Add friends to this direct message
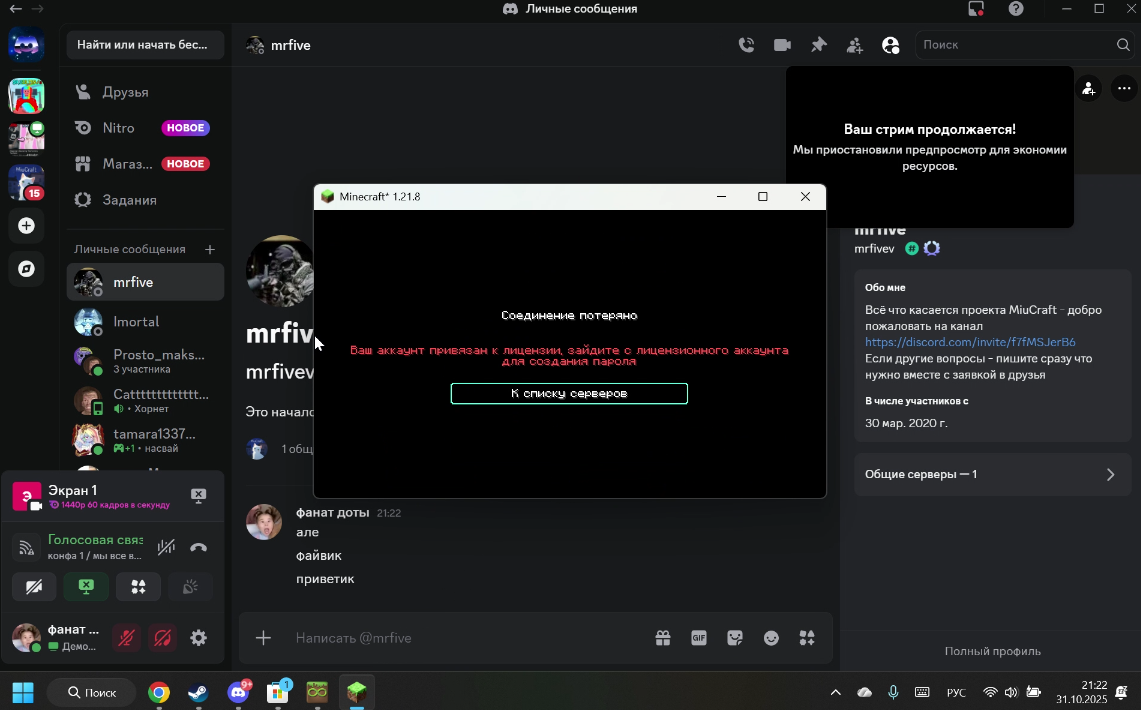This screenshot has height=710, width=1141. tap(854, 45)
